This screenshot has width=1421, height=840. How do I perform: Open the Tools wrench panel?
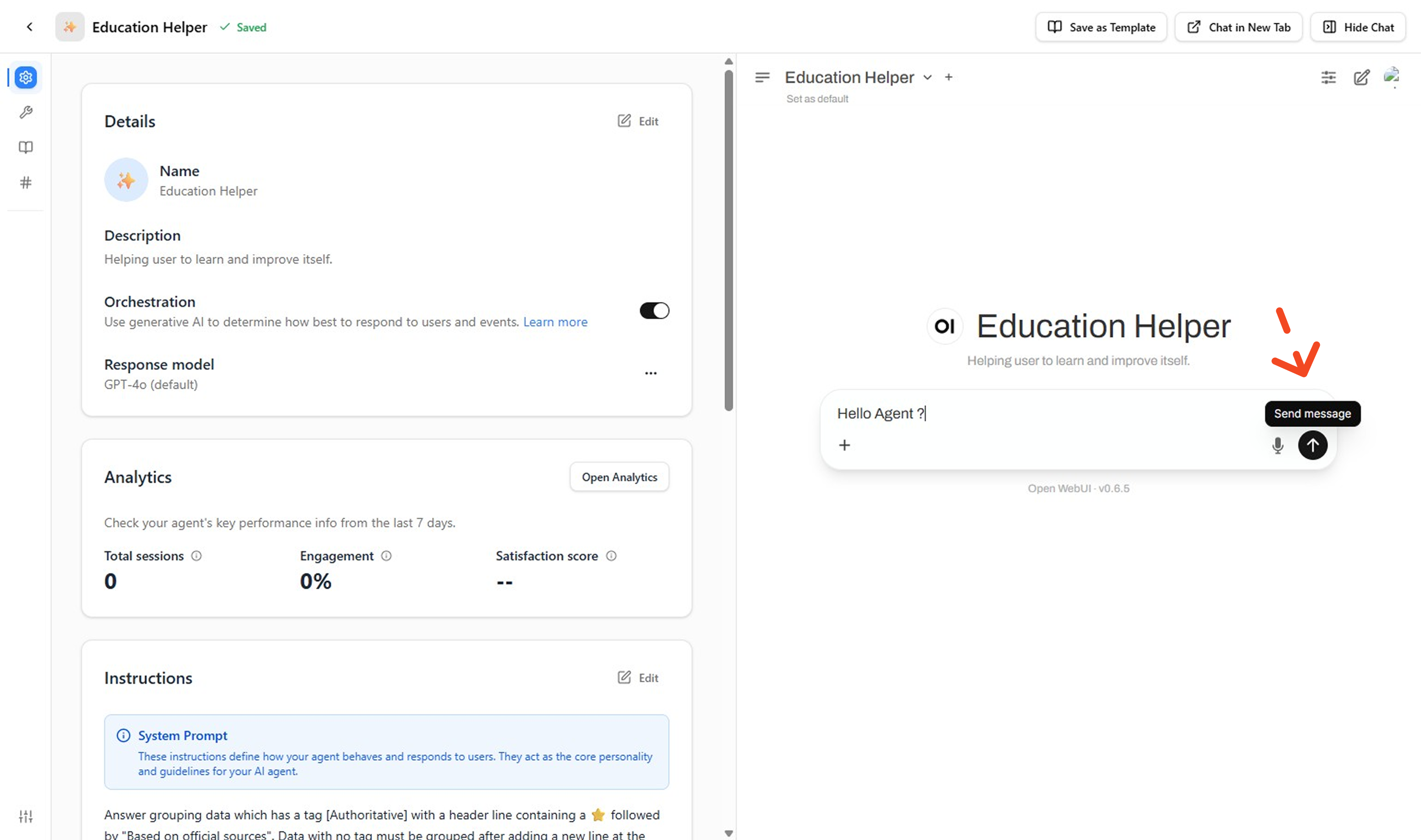[25, 112]
